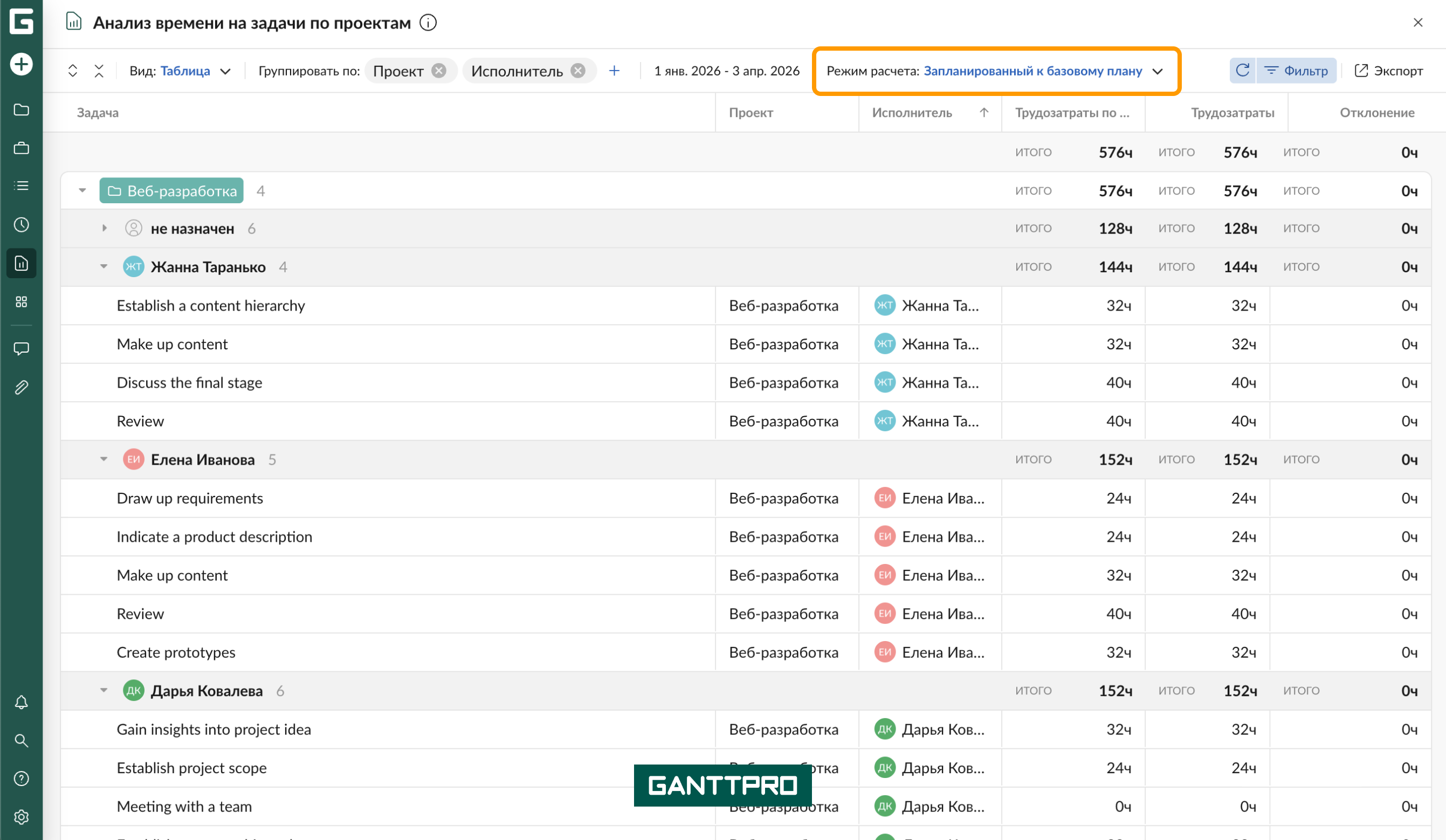Screen dimensions: 1446x840
Task: Add another grouping with the plus
Action: [x=615, y=71]
